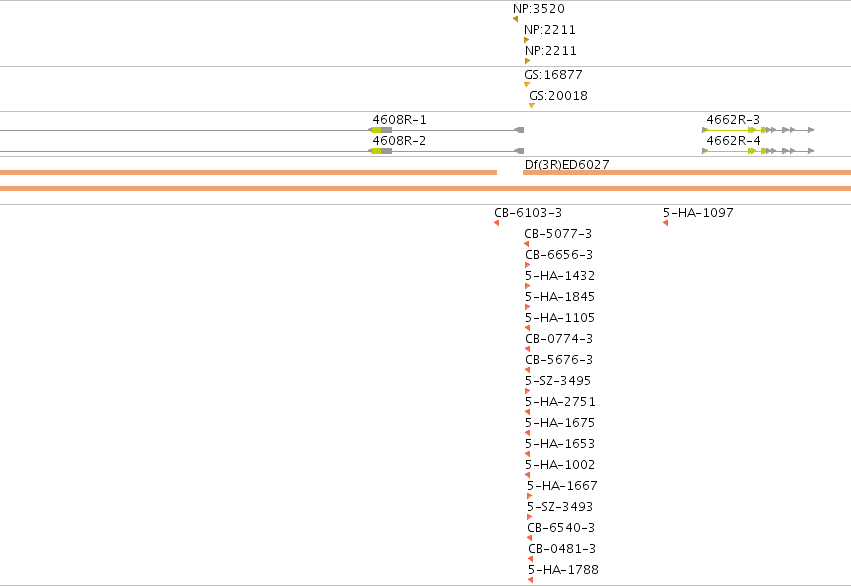The width and height of the screenshot is (851, 586).
Task: Click the 5-HA-1788 feature name
Action: coord(563,570)
